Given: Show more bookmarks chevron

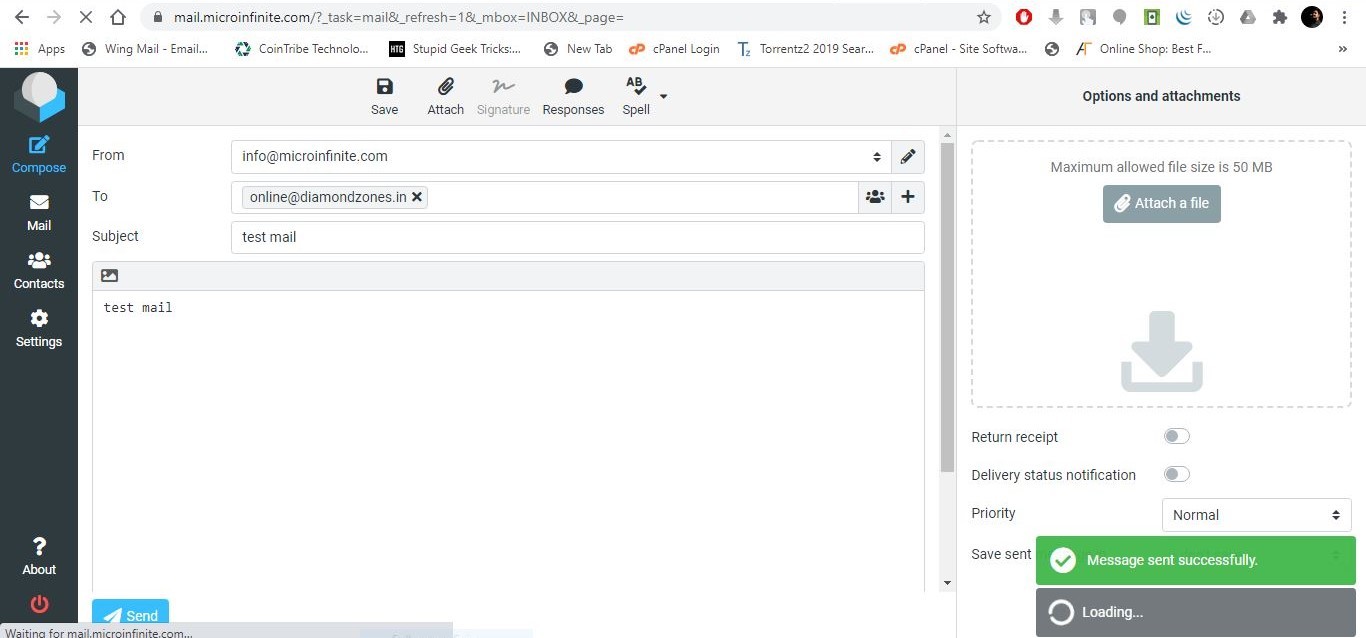Looking at the screenshot, I should coord(1342,48).
